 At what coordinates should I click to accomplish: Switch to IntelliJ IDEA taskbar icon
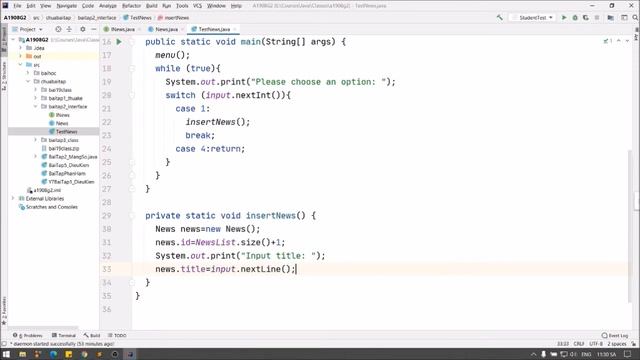click(130, 354)
